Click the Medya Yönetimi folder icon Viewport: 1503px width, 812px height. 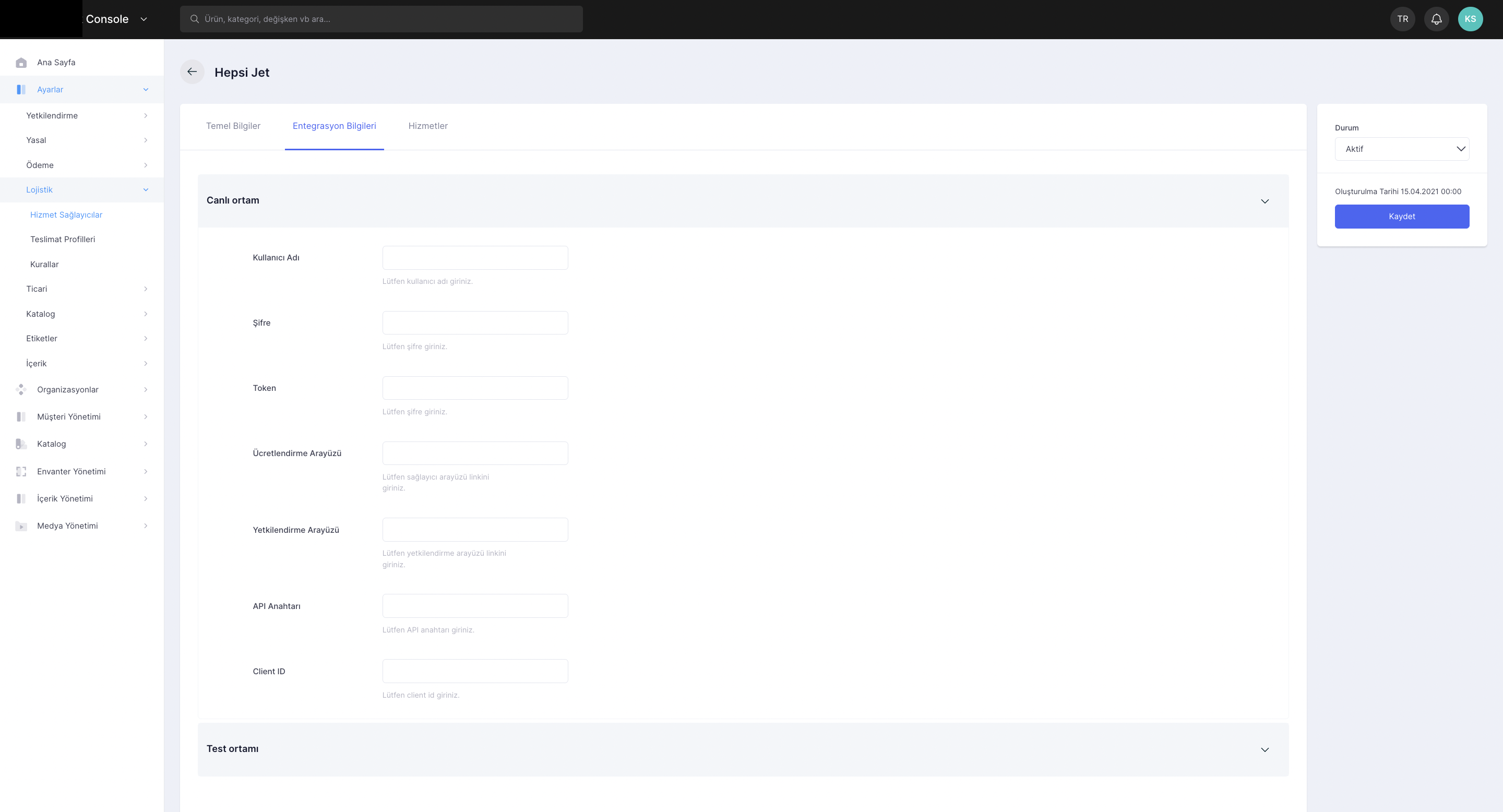click(21, 526)
